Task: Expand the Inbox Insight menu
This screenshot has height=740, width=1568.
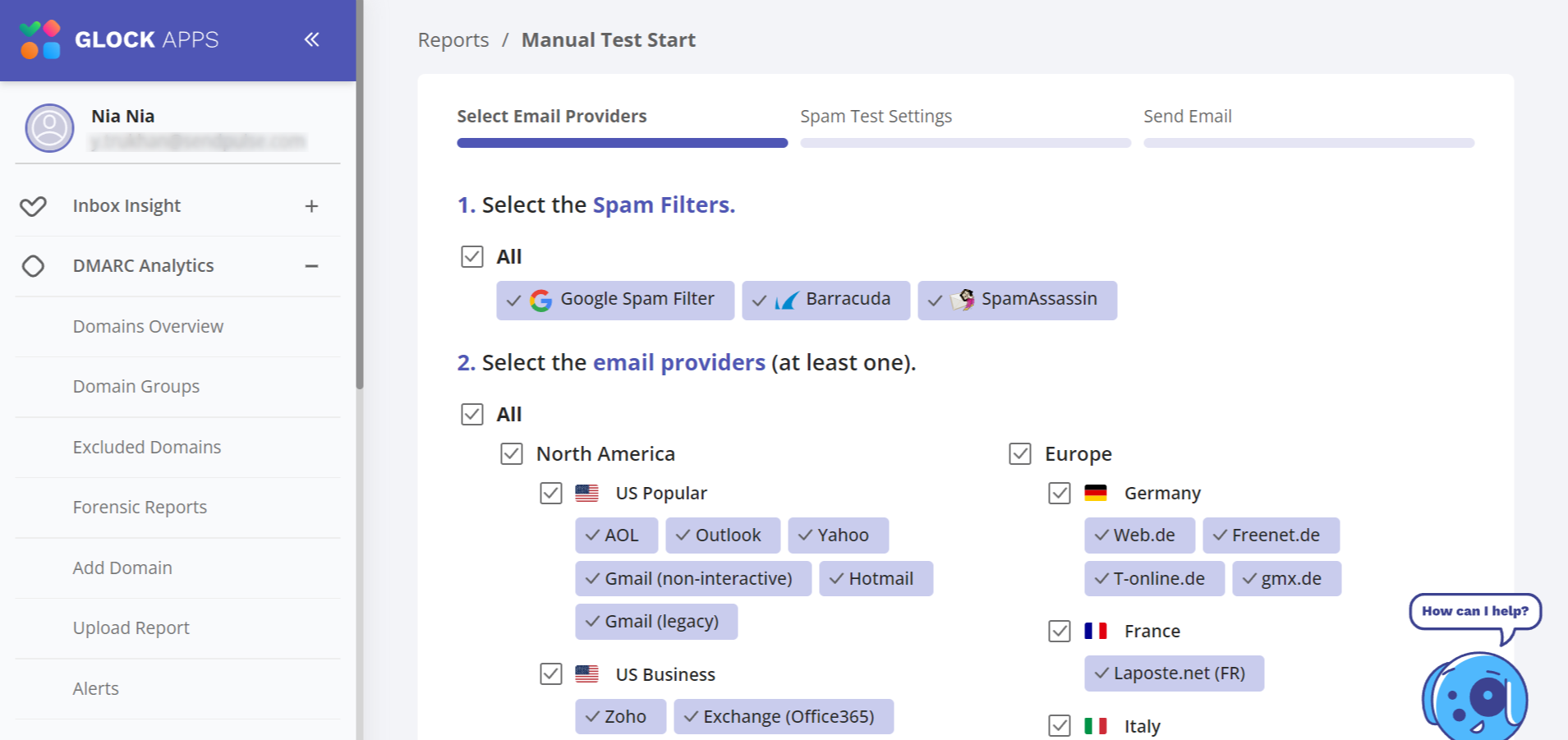Action: (311, 206)
